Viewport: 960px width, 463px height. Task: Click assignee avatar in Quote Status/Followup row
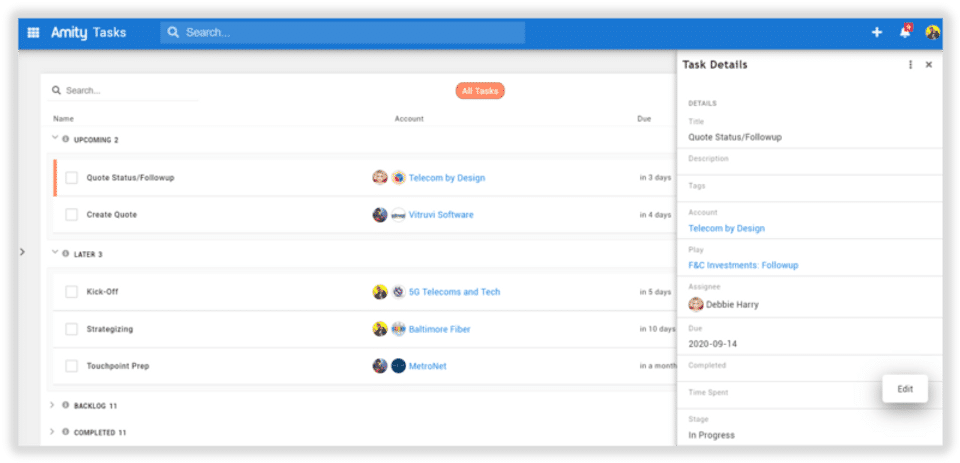click(x=380, y=178)
